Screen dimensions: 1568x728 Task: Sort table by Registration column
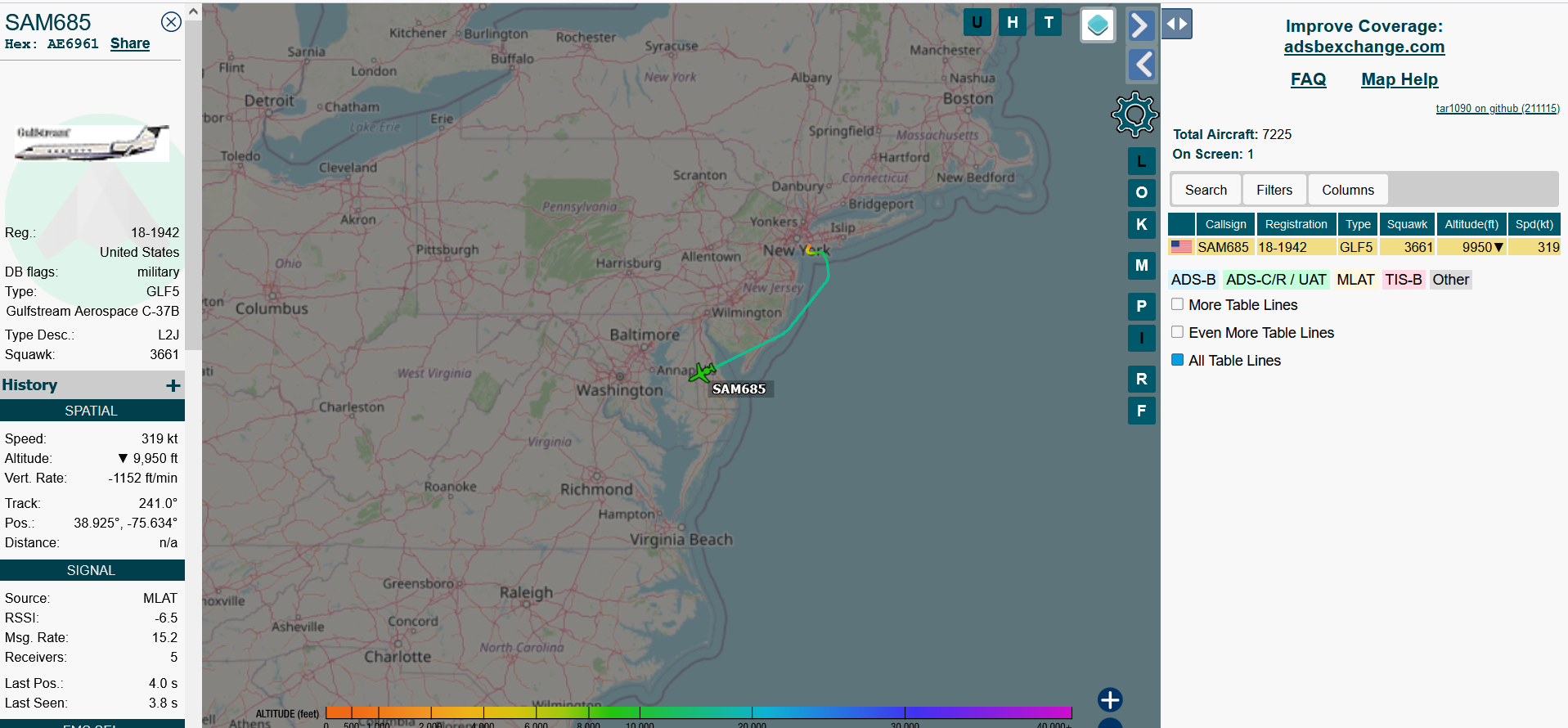click(x=1296, y=224)
